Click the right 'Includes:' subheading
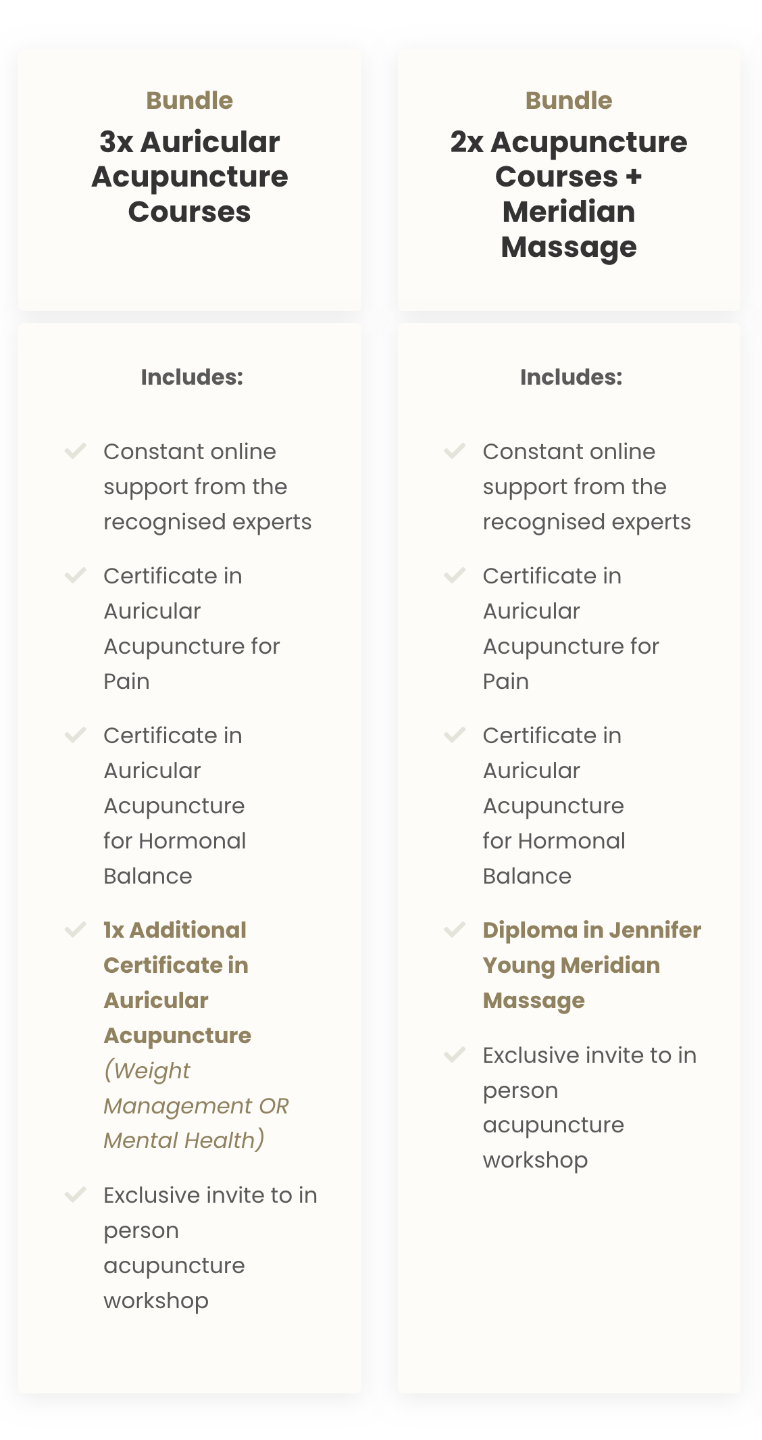Screen dimensions: 762x1440 [x=571, y=377]
